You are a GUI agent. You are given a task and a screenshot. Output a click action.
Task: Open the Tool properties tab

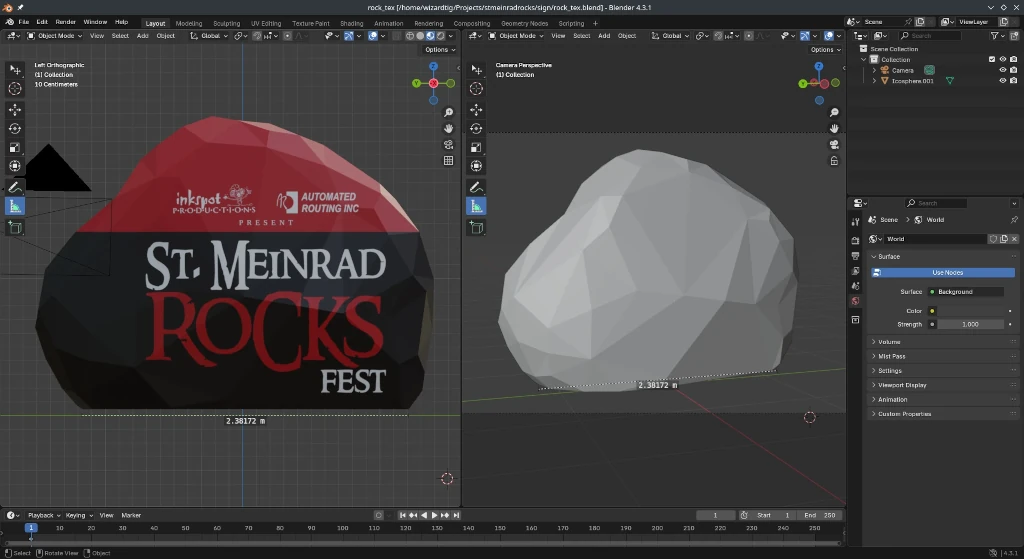(855, 222)
